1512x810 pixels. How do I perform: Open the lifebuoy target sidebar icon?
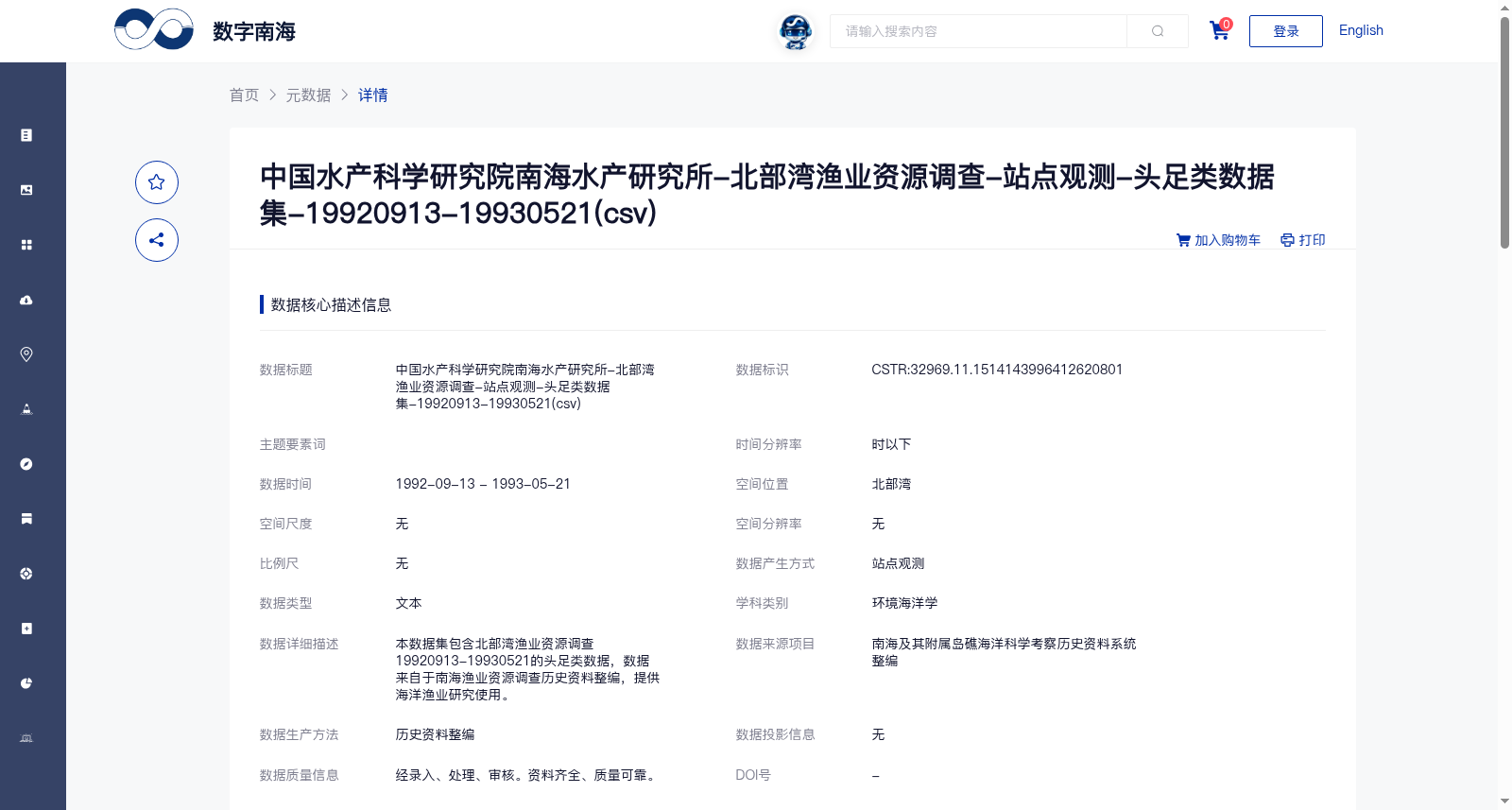click(x=26, y=574)
